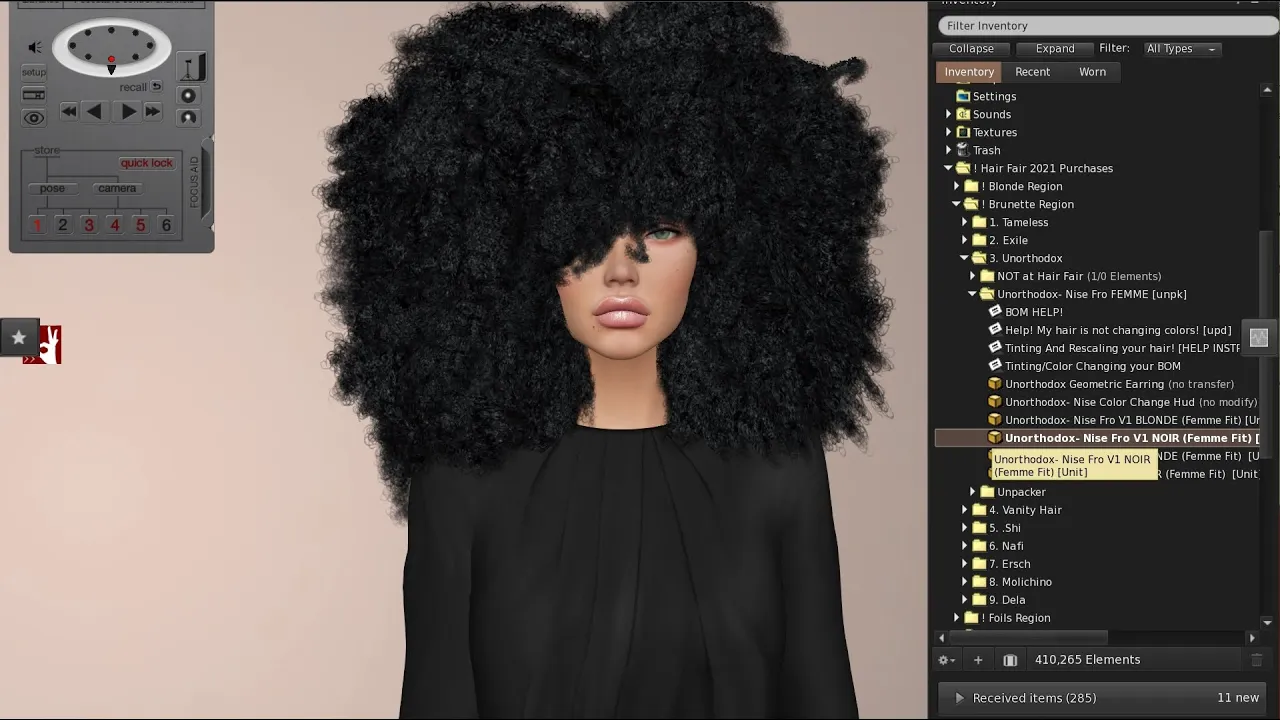Select store slot 1

(x=37, y=225)
